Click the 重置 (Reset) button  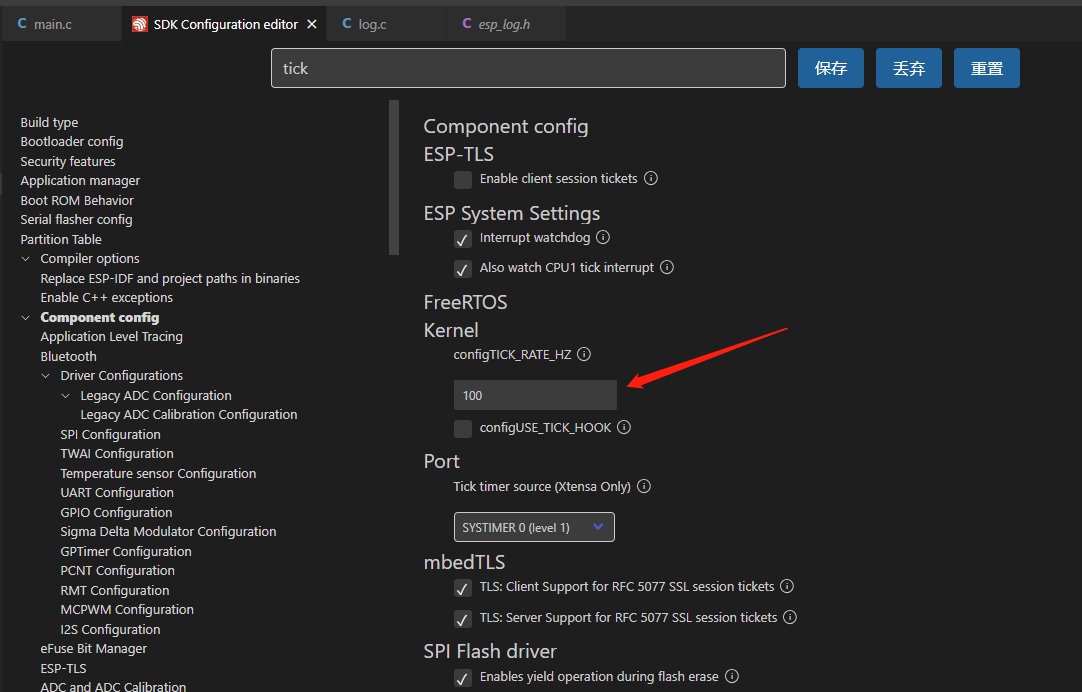(x=986, y=68)
